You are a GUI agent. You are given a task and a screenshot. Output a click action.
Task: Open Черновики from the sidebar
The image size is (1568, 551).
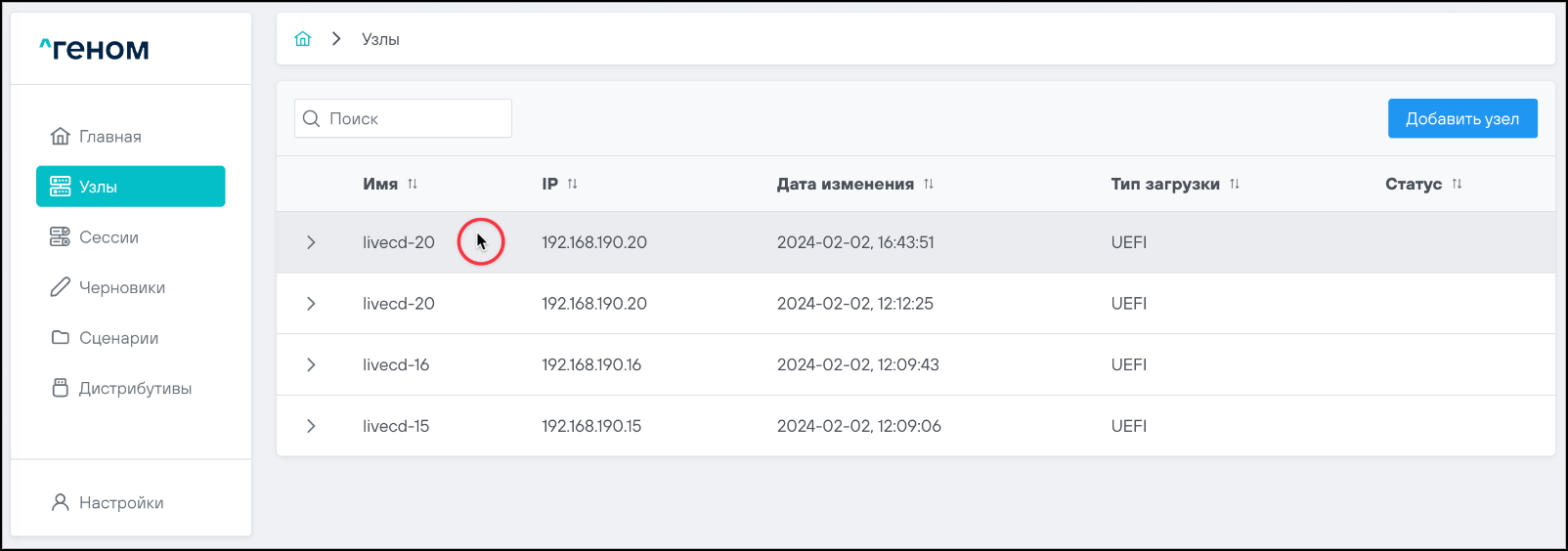121,287
